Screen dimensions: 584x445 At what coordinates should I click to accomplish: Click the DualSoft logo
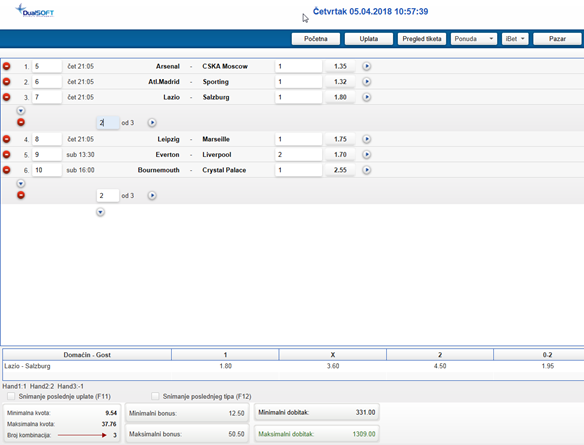(x=35, y=11)
